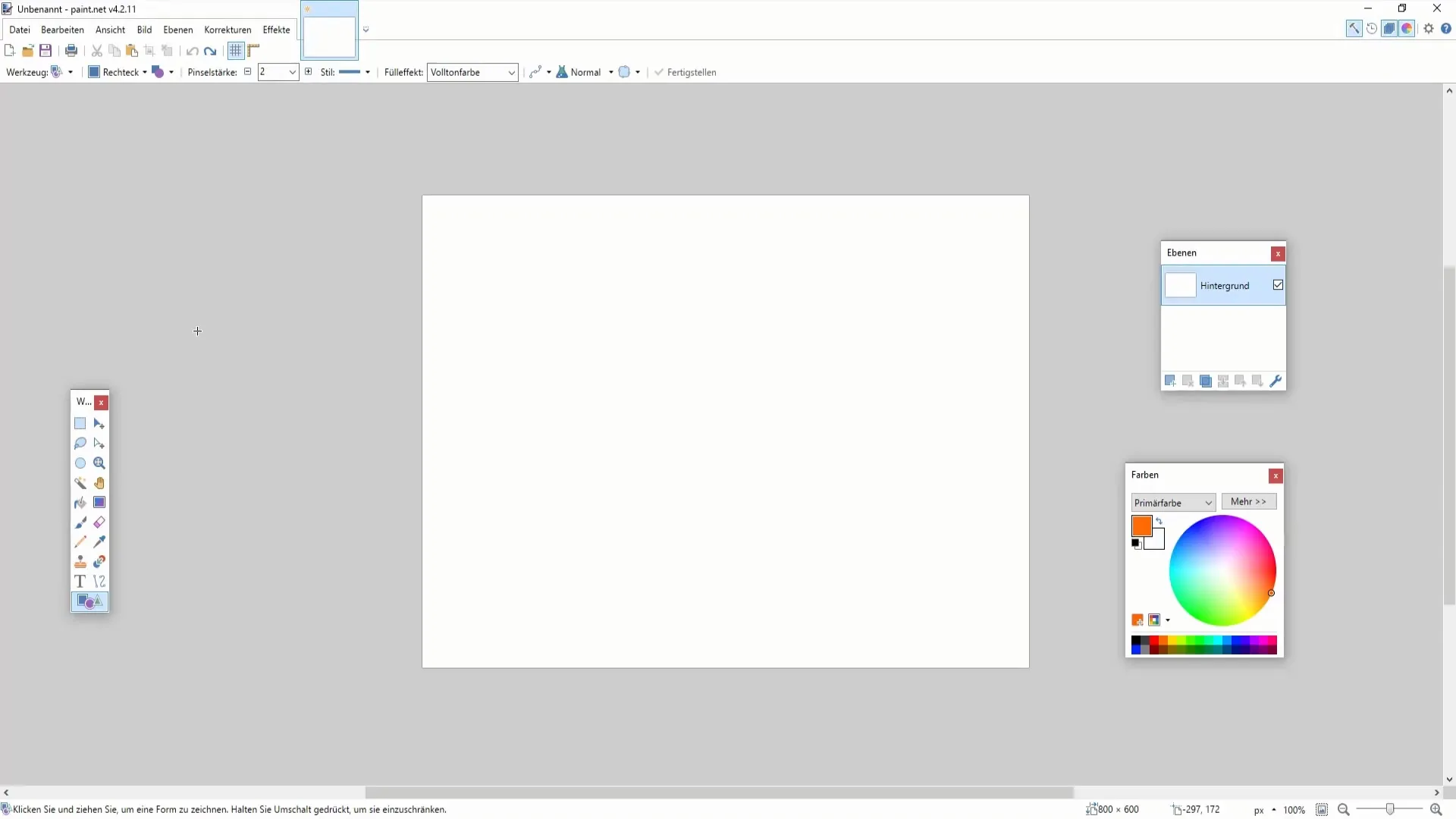The height and width of the screenshot is (819, 1456).
Task: Select the Zoom tool in Tools window
Action: click(x=99, y=463)
